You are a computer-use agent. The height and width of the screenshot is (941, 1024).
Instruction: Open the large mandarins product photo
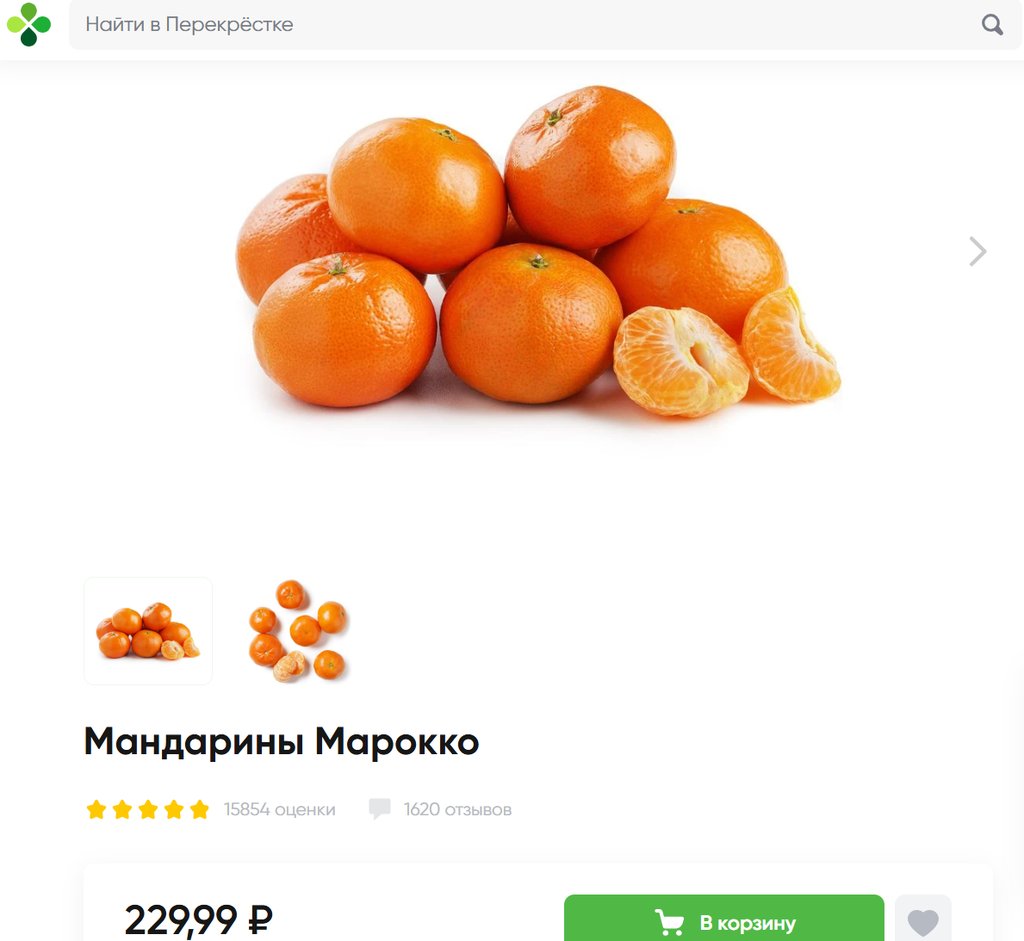[x=538, y=251]
